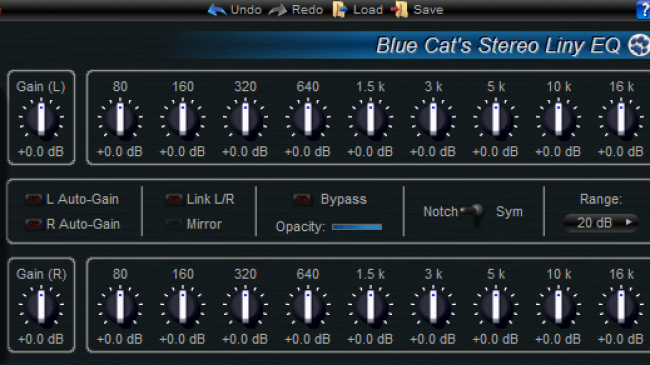
Task: Click the left channel 320 Hz knob
Action: pos(245,119)
